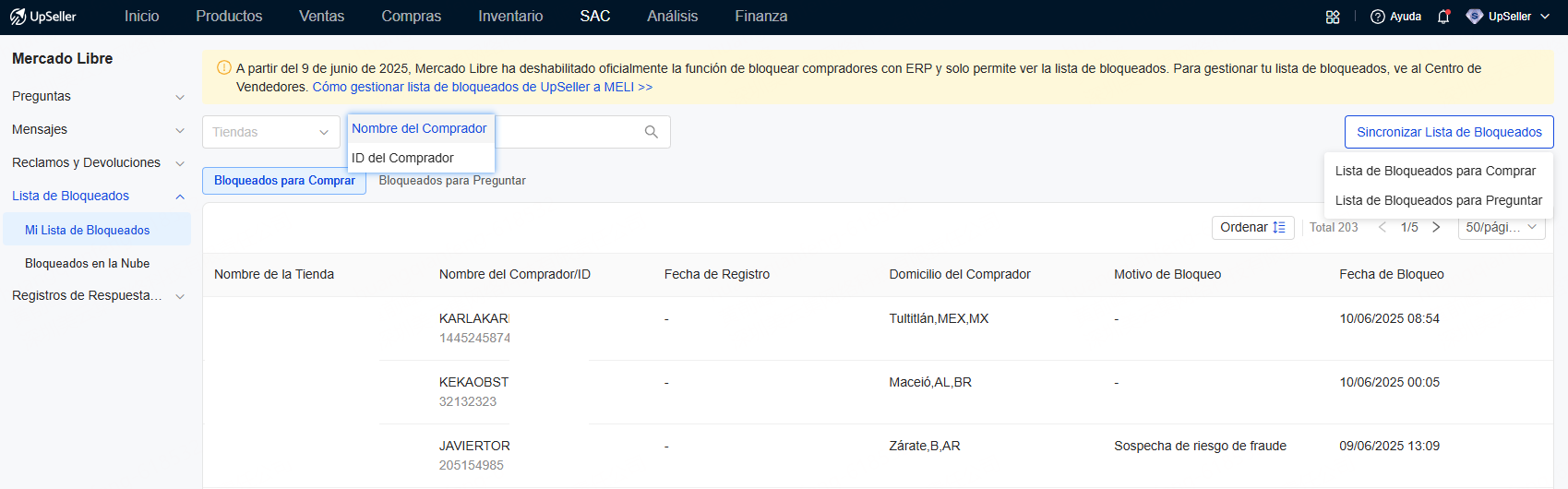Click the UpSeller logo icon
The width and height of the screenshot is (1568, 489).
tap(18, 17)
